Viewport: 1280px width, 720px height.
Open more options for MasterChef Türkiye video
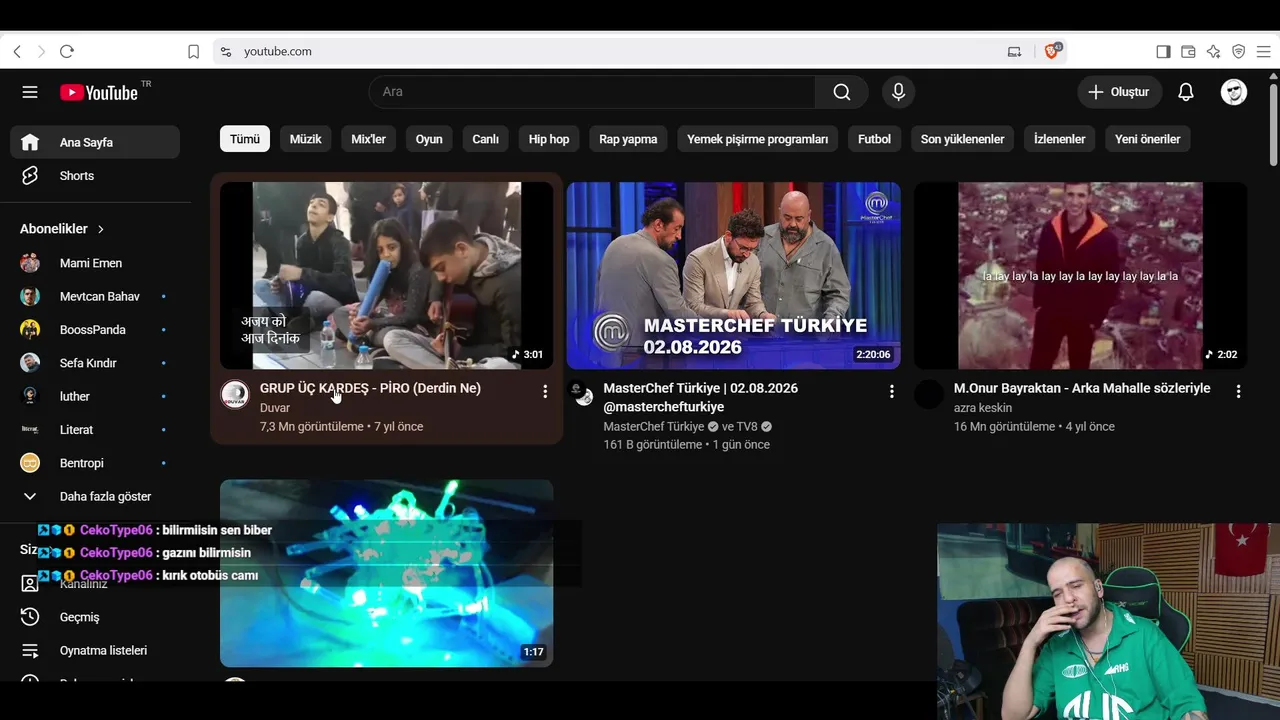[892, 392]
